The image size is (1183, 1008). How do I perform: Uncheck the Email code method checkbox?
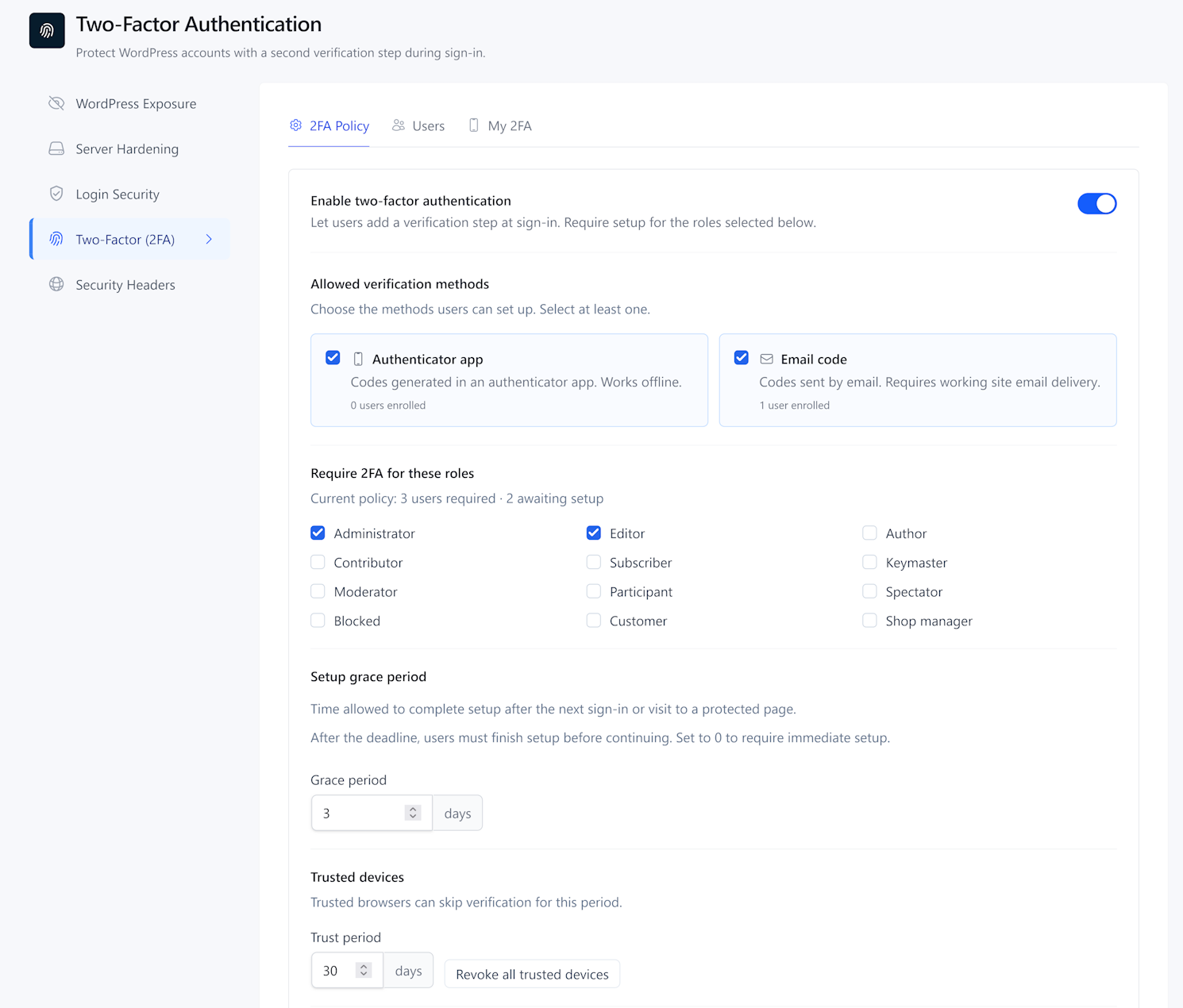coord(742,358)
